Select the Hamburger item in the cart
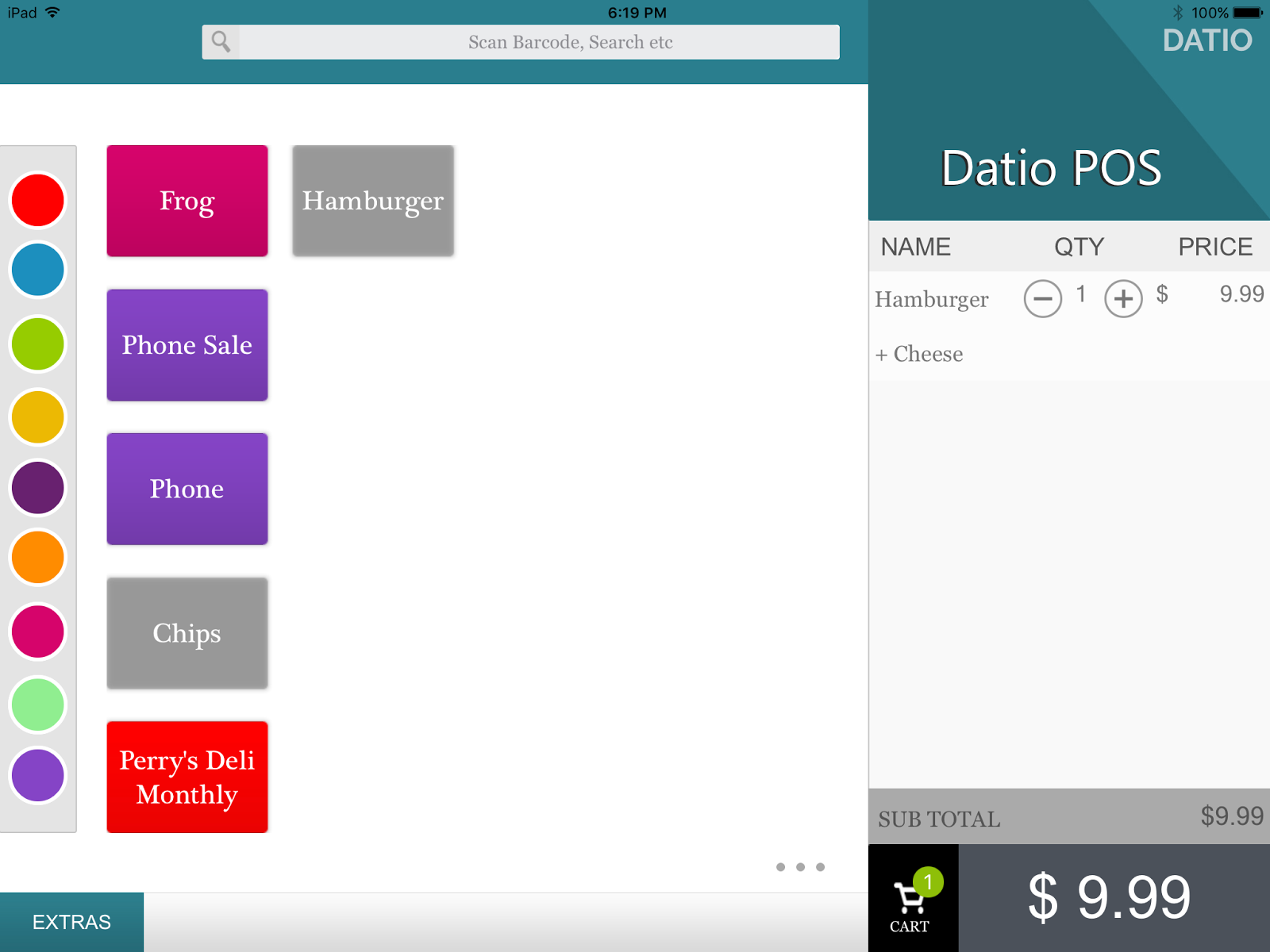The height and width of the screenshot is (952, 1270). coord(932,298)
